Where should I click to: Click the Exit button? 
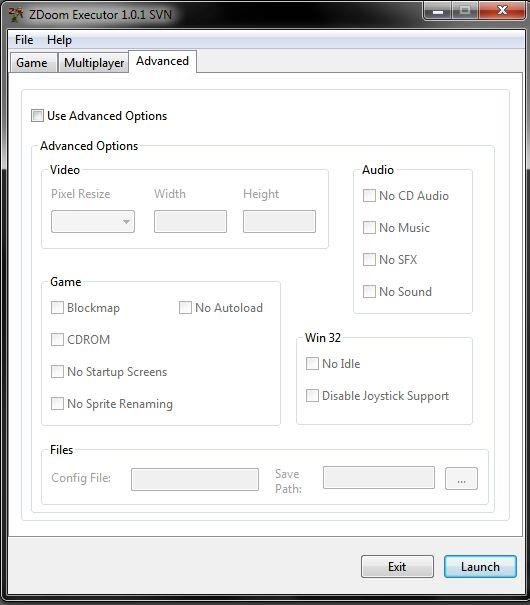click(x=397, y=566)
